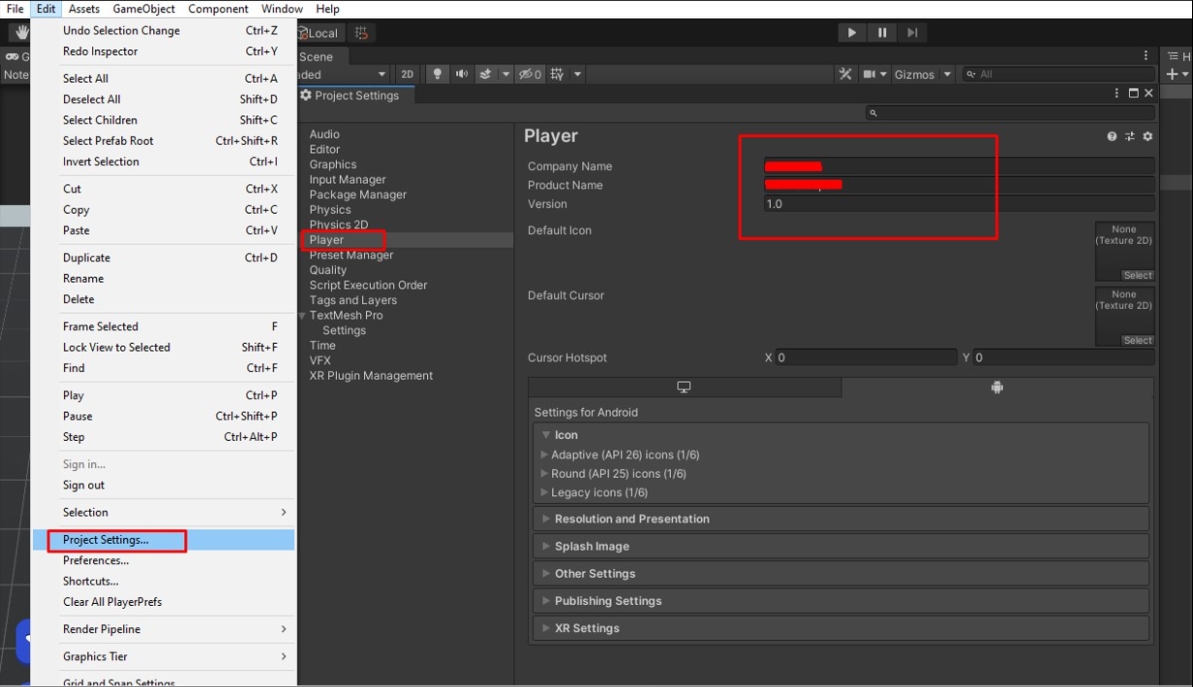Click the Step frame button
1193x687 pixels.
click(912, 33)
